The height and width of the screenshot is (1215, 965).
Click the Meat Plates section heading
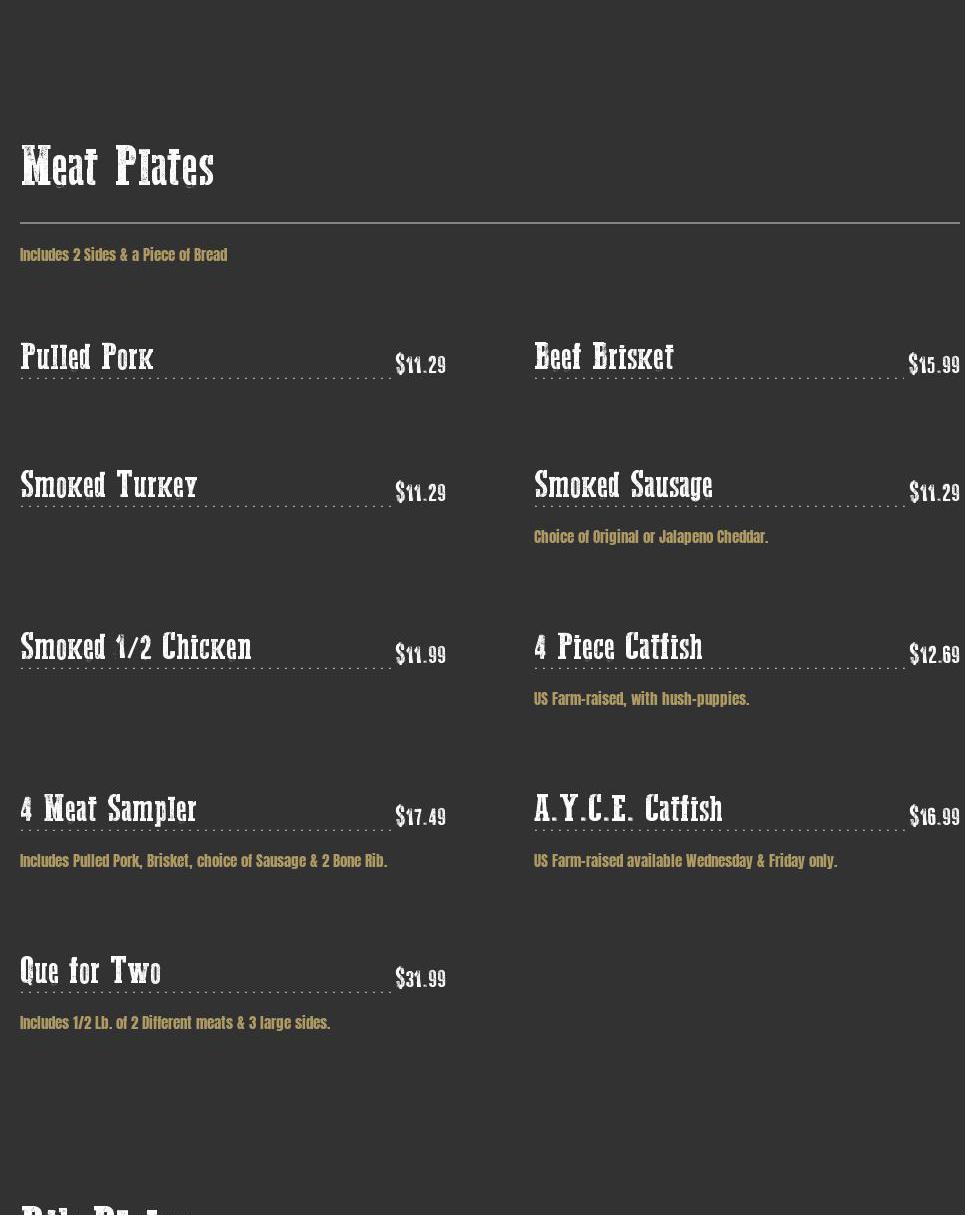[117, 167]
